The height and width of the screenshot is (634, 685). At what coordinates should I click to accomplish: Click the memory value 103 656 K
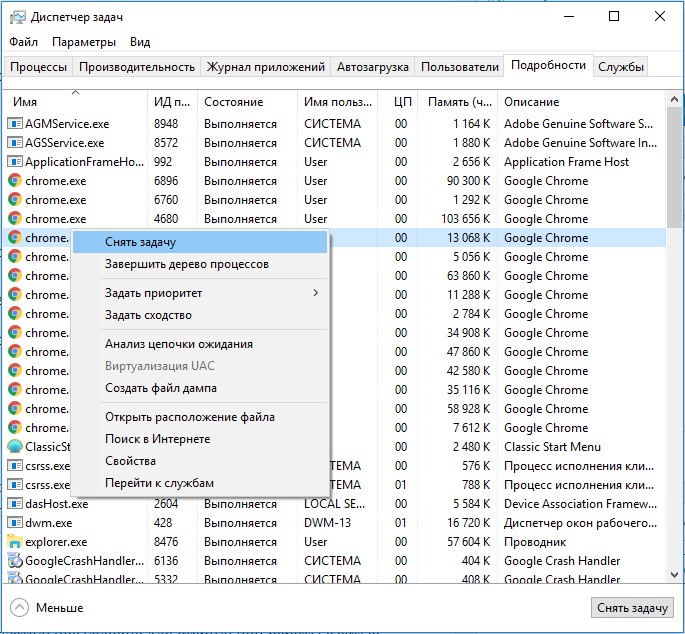(x=466, y=219)
